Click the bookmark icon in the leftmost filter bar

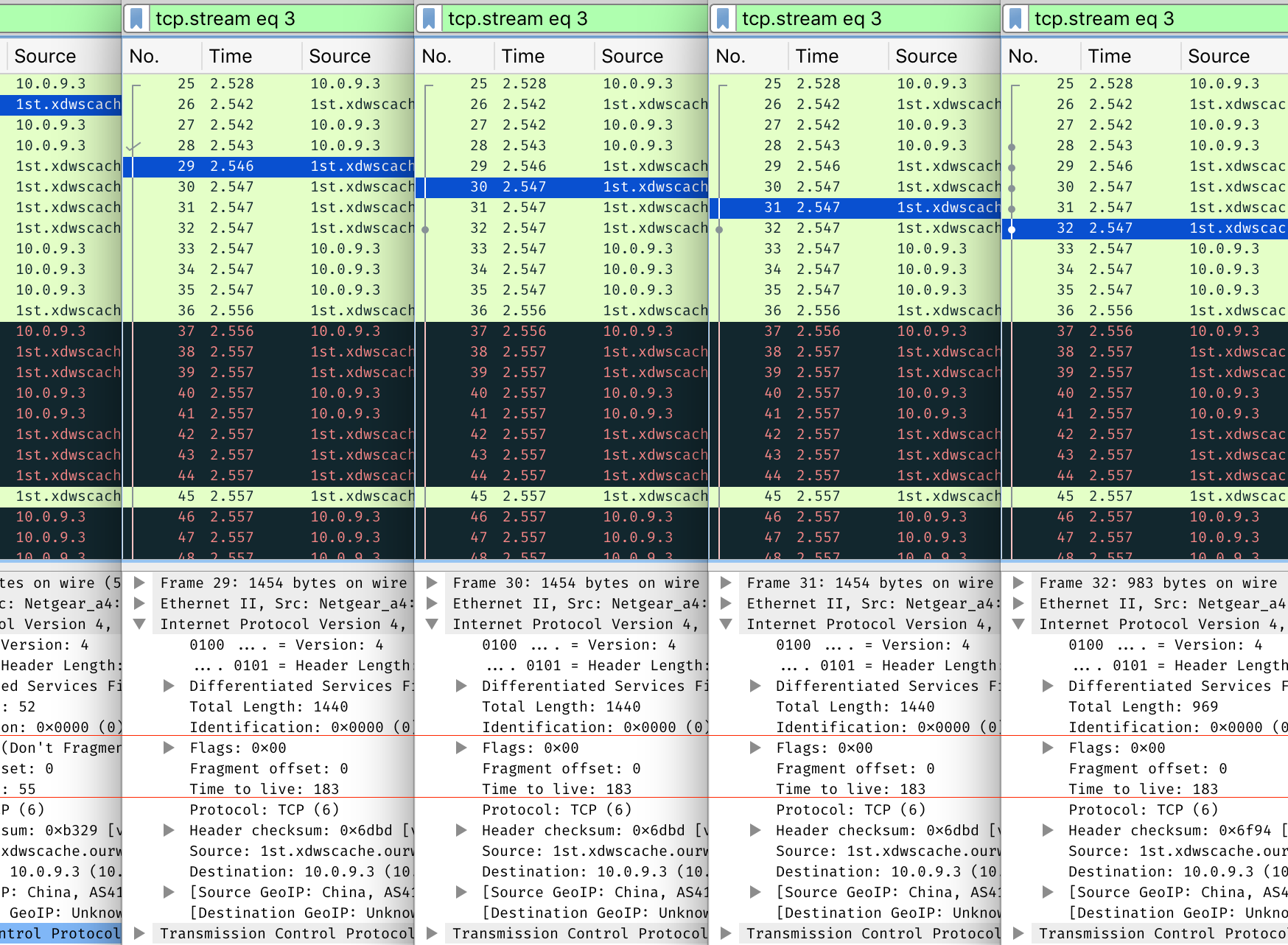(x=136, y=19)
